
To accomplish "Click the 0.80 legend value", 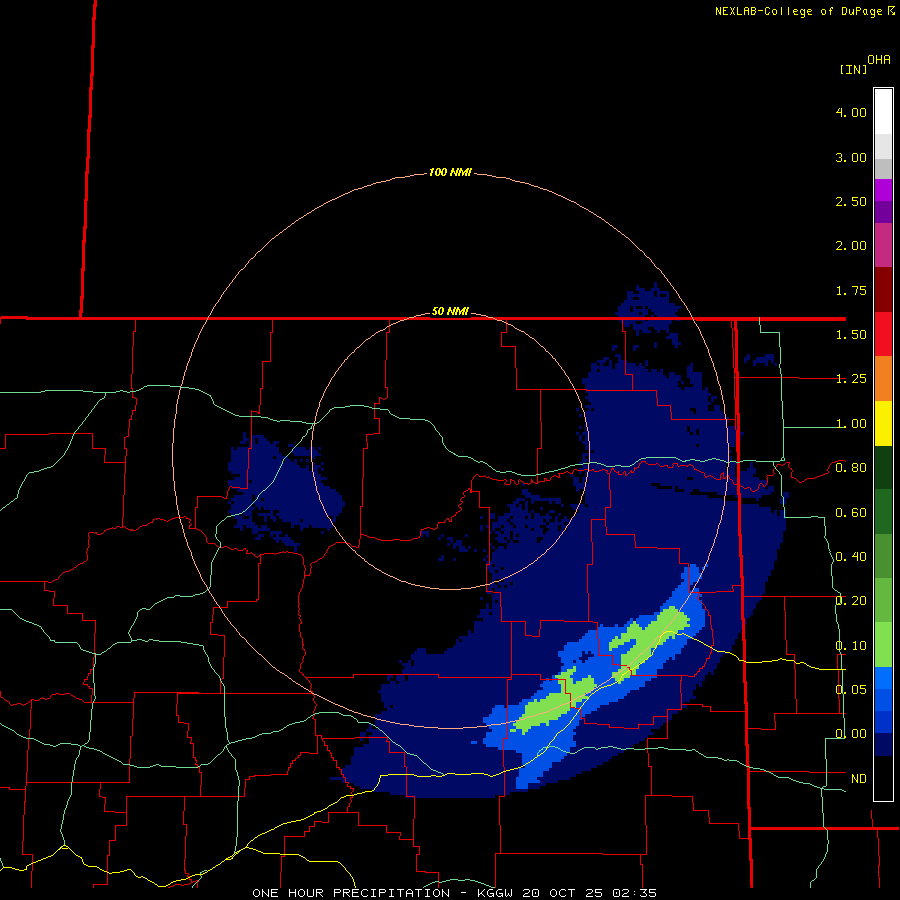I will 851,468.
